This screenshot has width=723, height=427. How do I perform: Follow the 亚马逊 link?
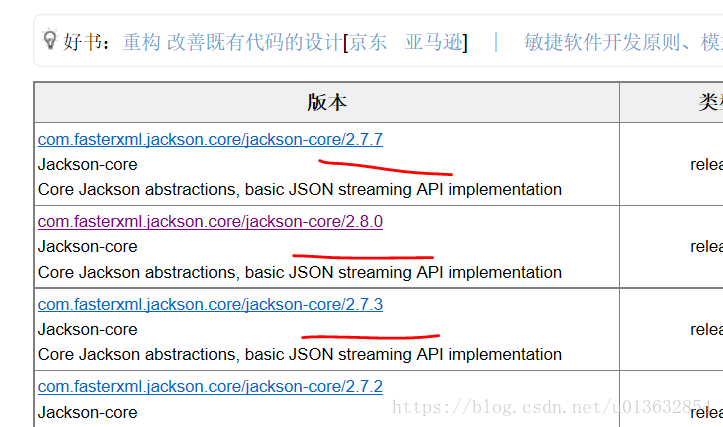pyautogui.click(x=433, y=42)
